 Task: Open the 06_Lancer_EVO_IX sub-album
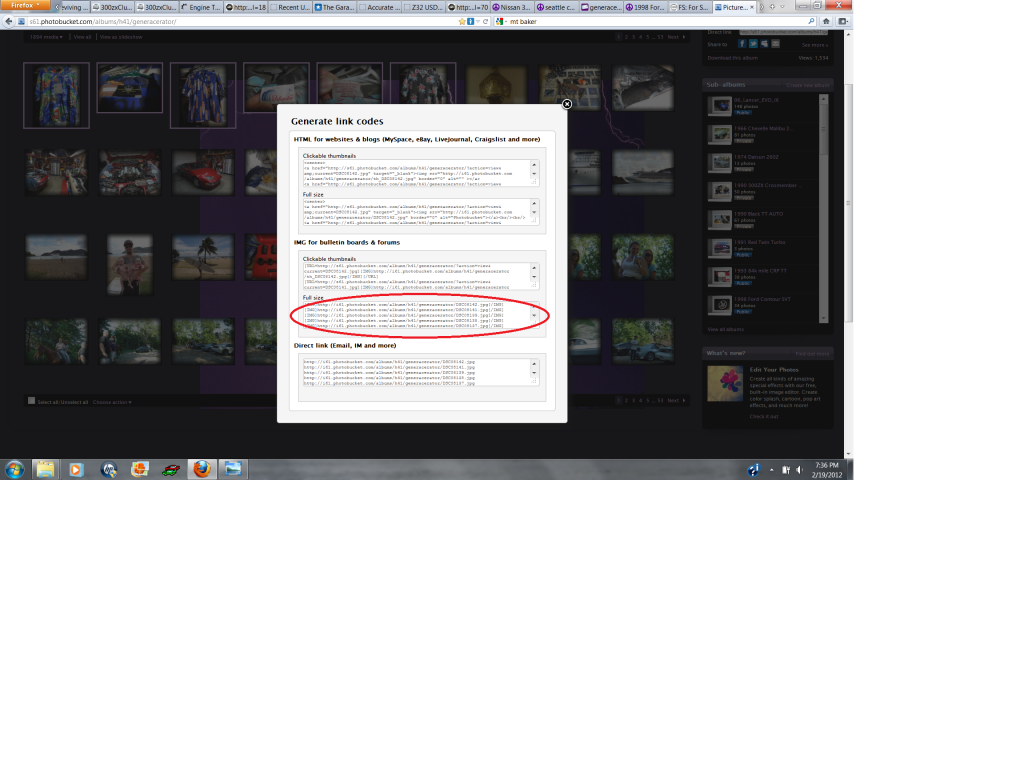click(x=756, y=100)
